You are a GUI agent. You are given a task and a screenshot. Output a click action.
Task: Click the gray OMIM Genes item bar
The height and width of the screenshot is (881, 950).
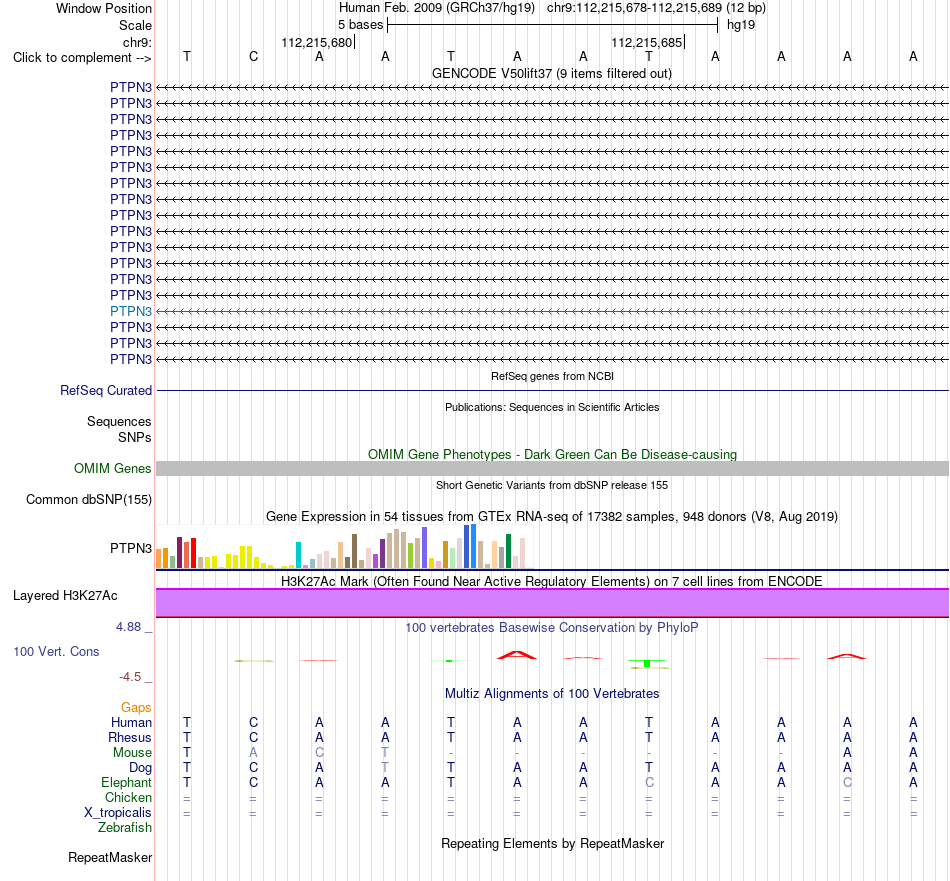click(x=552, y=468)
